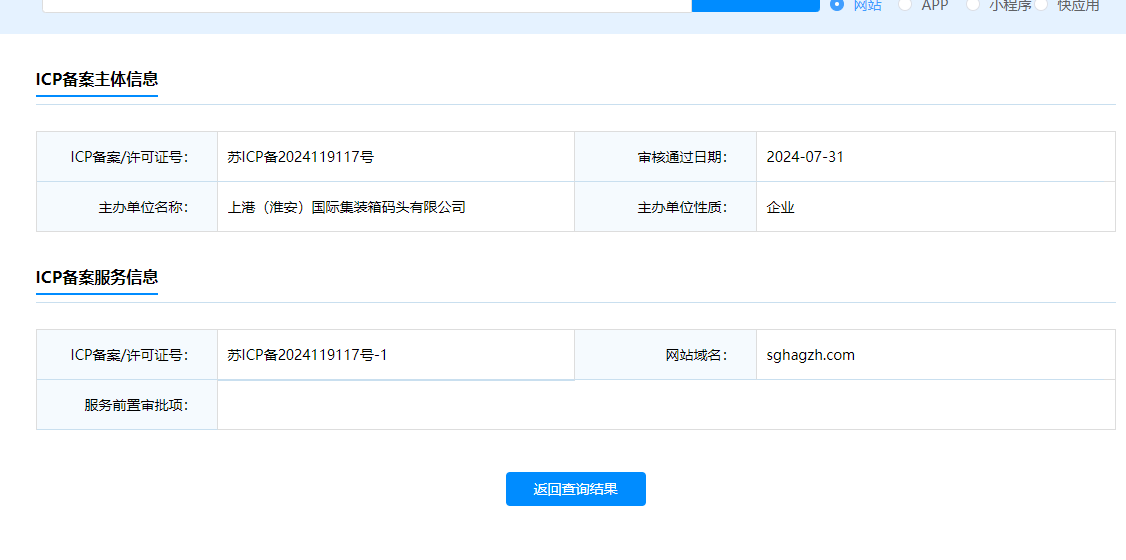
Task: Click the 审核通过日期 label
Action: pos(682,157)
